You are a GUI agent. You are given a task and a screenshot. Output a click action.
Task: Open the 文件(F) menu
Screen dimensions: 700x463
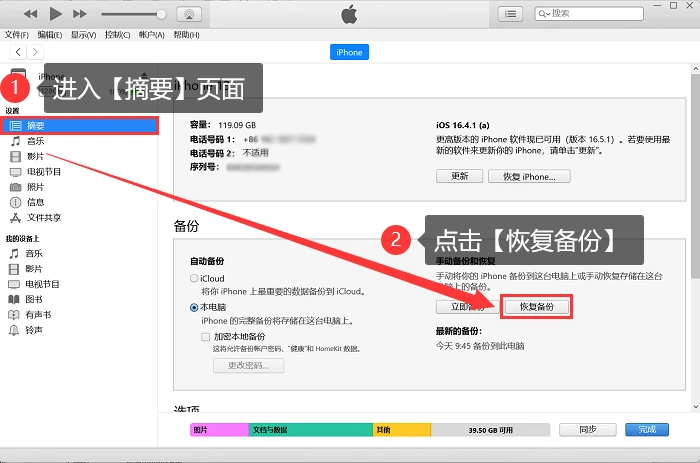click(x=17, y=35)
